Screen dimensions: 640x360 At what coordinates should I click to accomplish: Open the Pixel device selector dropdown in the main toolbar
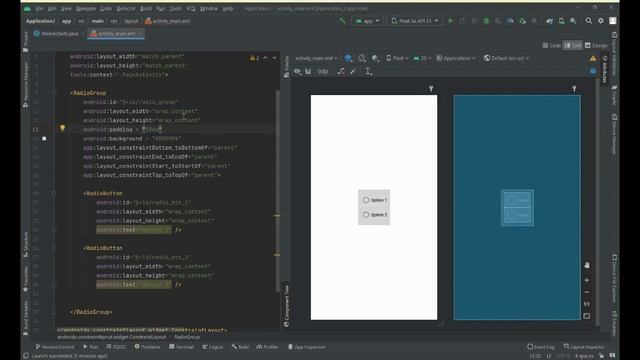(415, 21)
